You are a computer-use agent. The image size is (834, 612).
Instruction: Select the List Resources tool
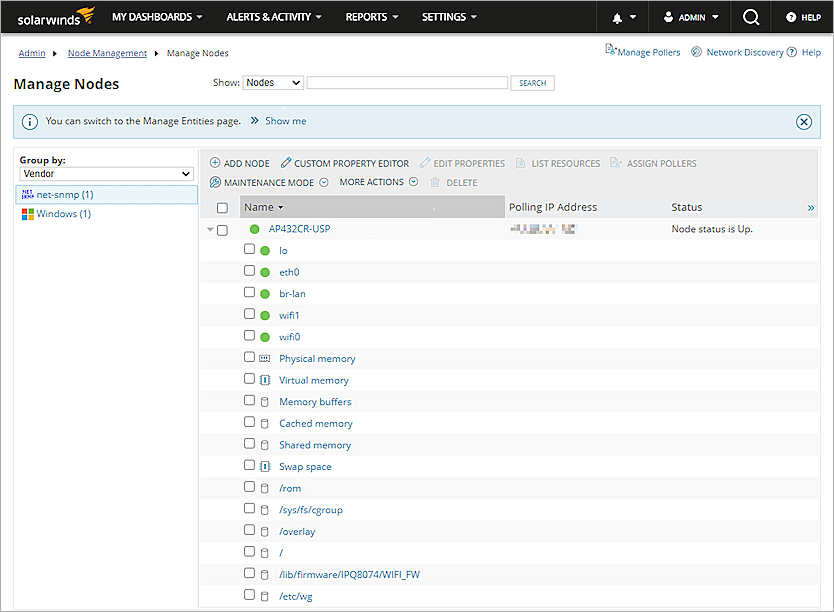(558, 163)
